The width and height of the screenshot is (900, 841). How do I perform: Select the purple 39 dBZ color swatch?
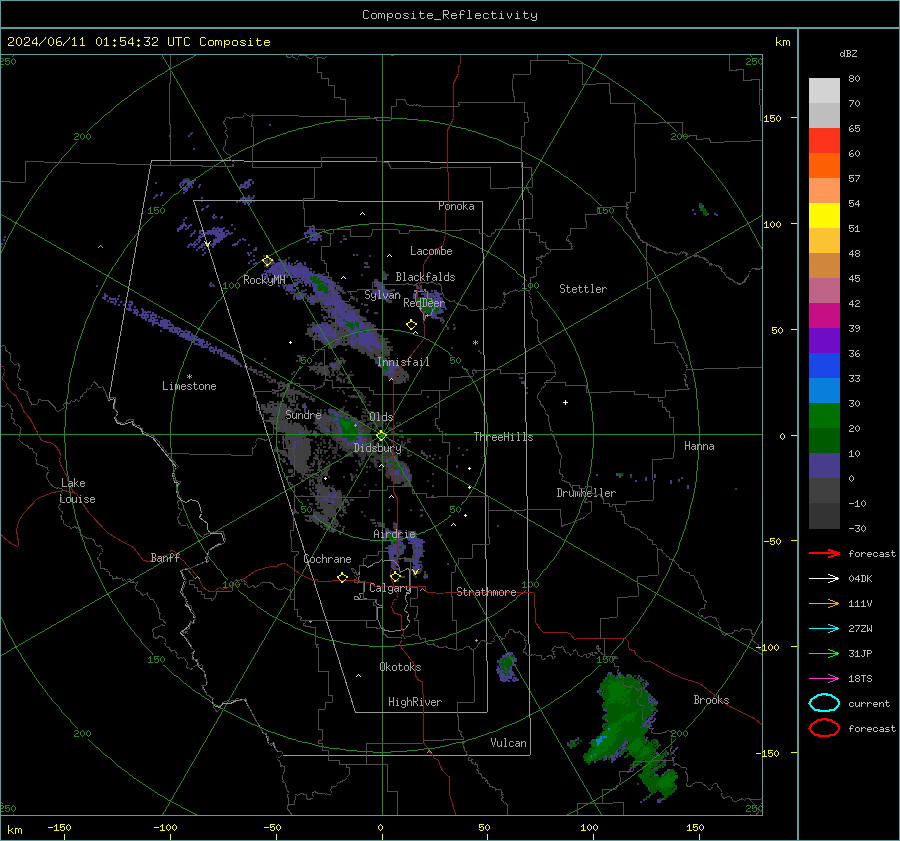tap(824, 340)
